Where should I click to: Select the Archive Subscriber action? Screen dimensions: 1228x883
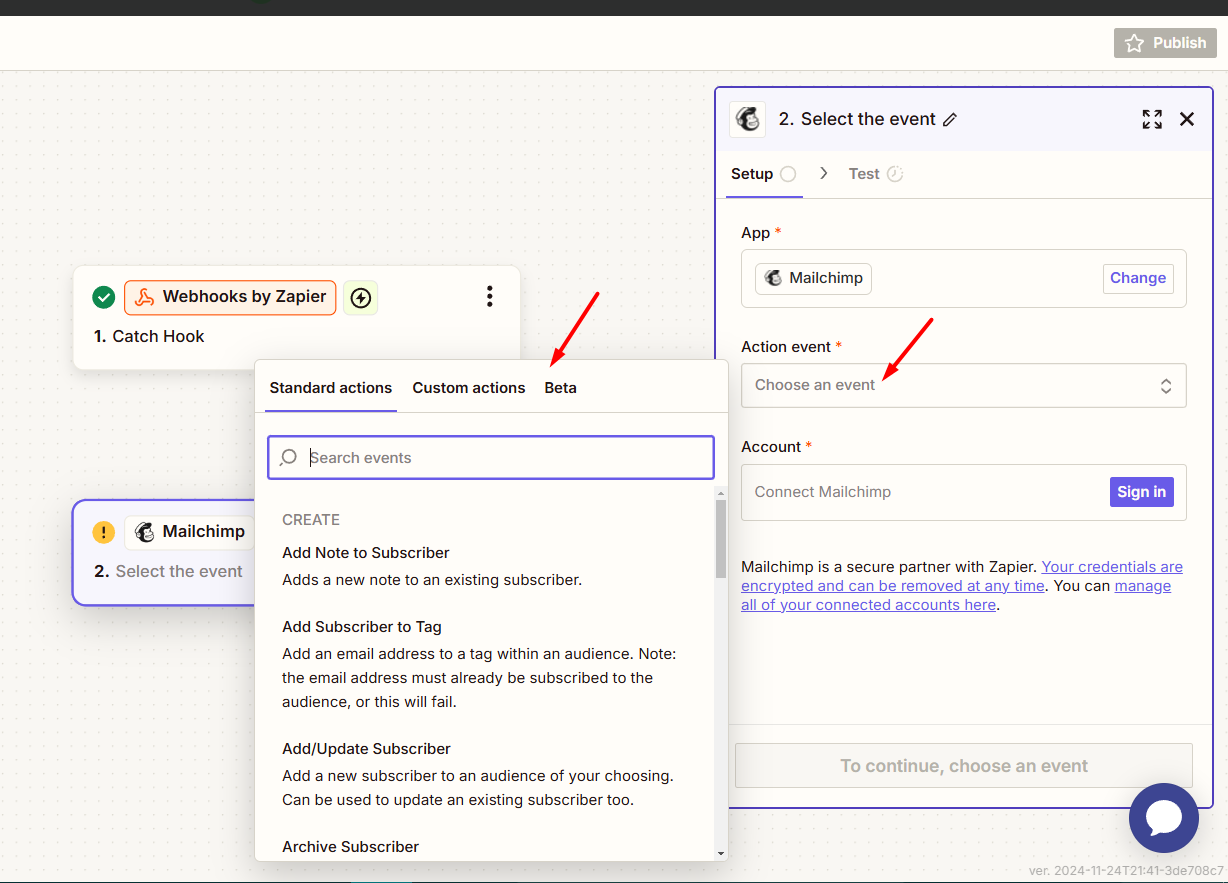pos(351,847)
